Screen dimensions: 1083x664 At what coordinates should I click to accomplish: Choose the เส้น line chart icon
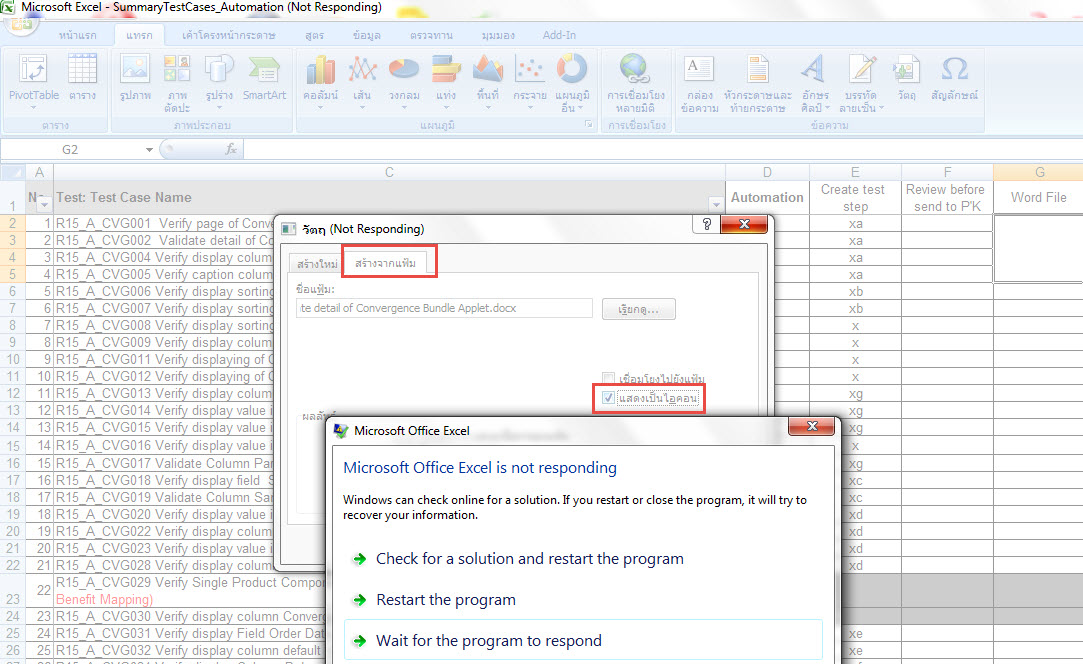click(x=362, y=70)
